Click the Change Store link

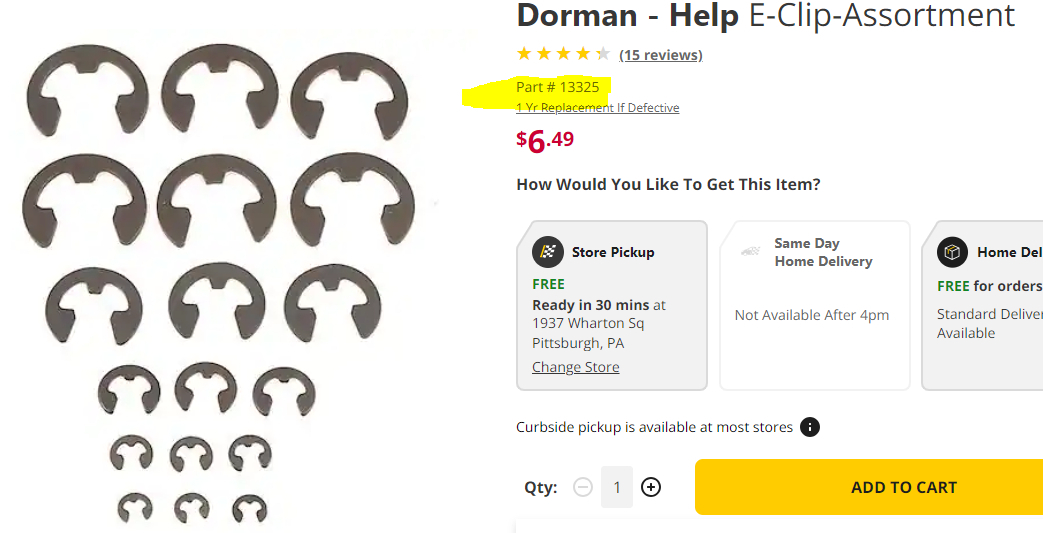[x=575, y=367]
